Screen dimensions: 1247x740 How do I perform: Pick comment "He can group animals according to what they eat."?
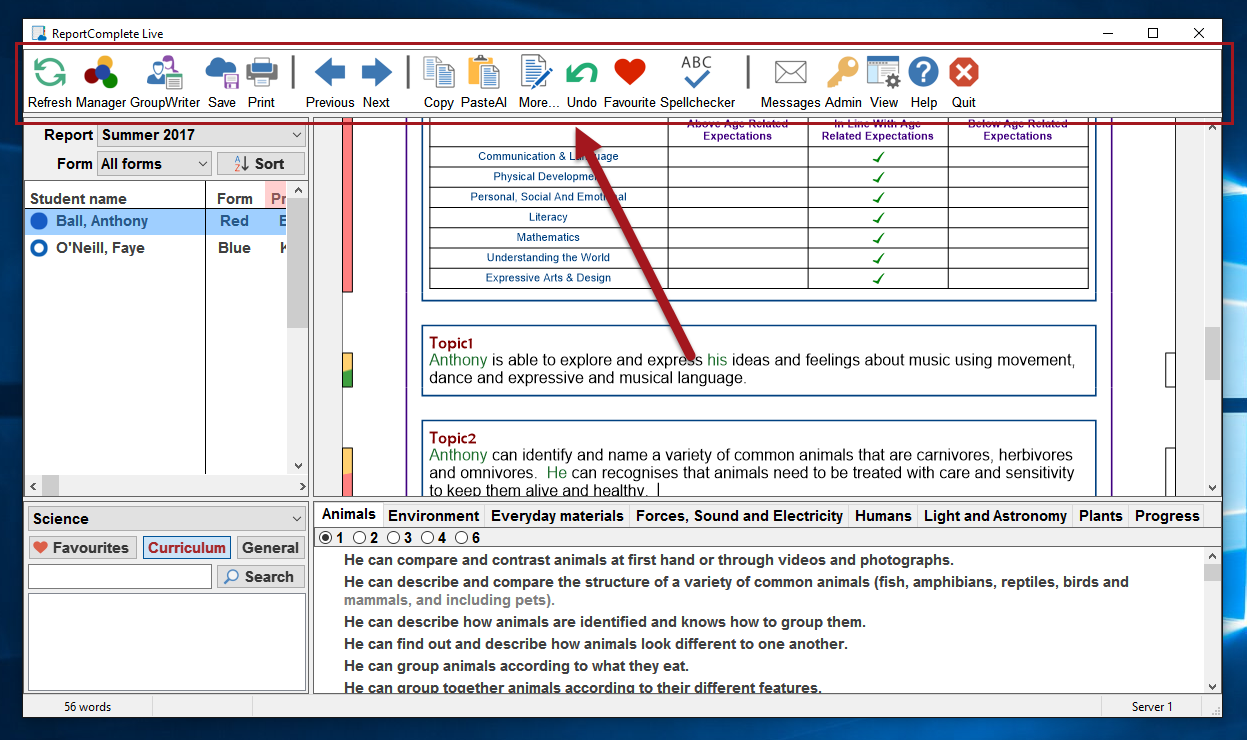516,666
